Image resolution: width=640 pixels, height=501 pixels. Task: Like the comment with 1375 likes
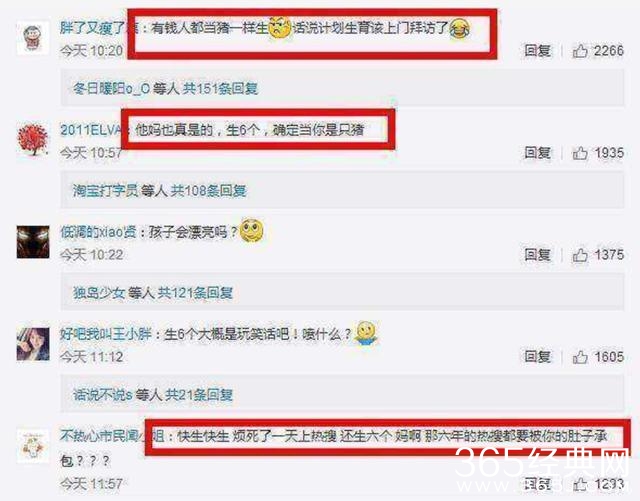click(580, 255)
